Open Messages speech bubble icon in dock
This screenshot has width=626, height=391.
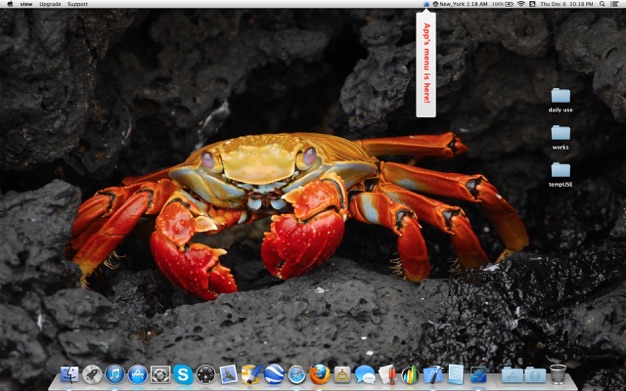(365, 375)
